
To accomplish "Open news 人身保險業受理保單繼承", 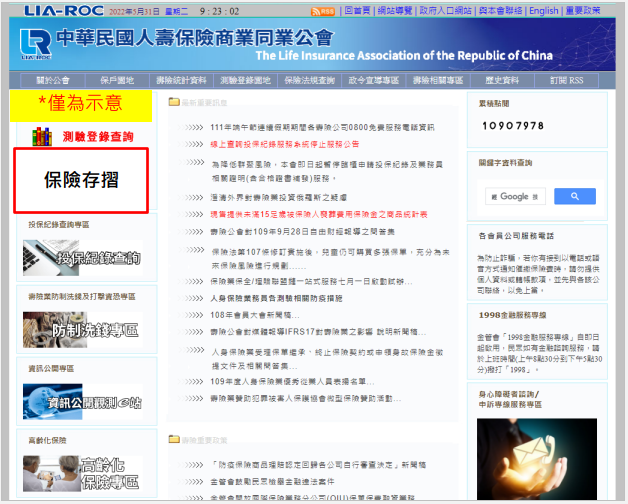I will click(327, 359).
